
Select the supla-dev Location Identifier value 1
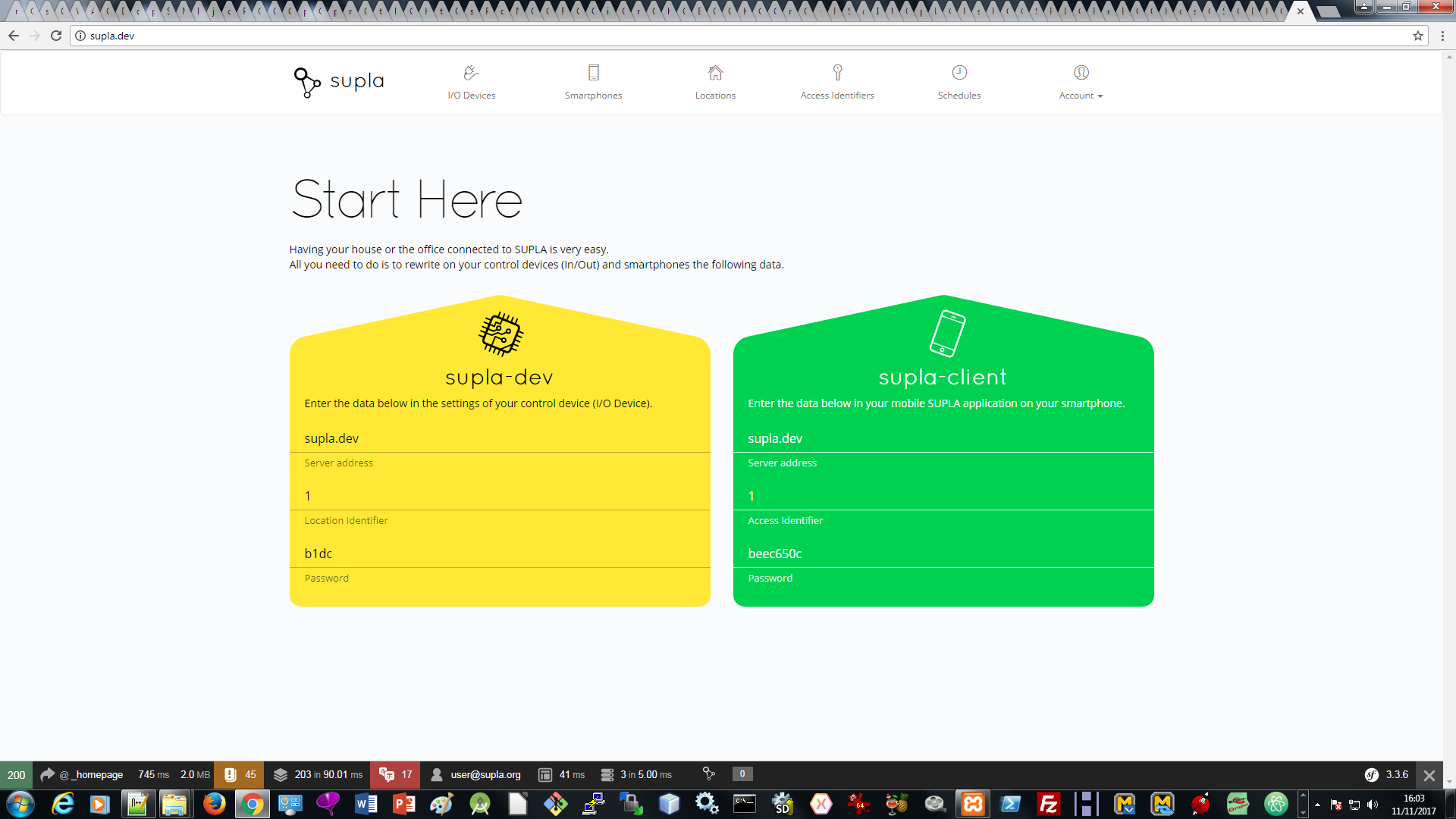[308, 496]
